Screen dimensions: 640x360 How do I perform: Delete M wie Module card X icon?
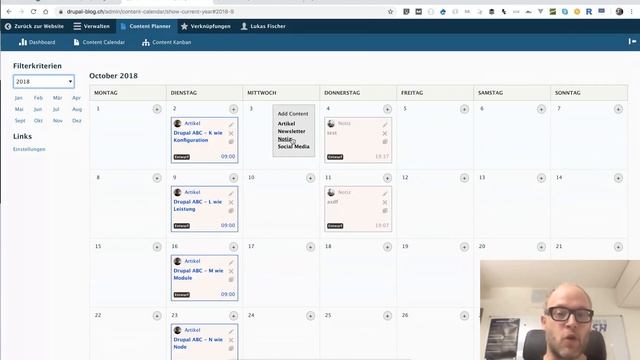pyautogui.click(x=231, y=271)
